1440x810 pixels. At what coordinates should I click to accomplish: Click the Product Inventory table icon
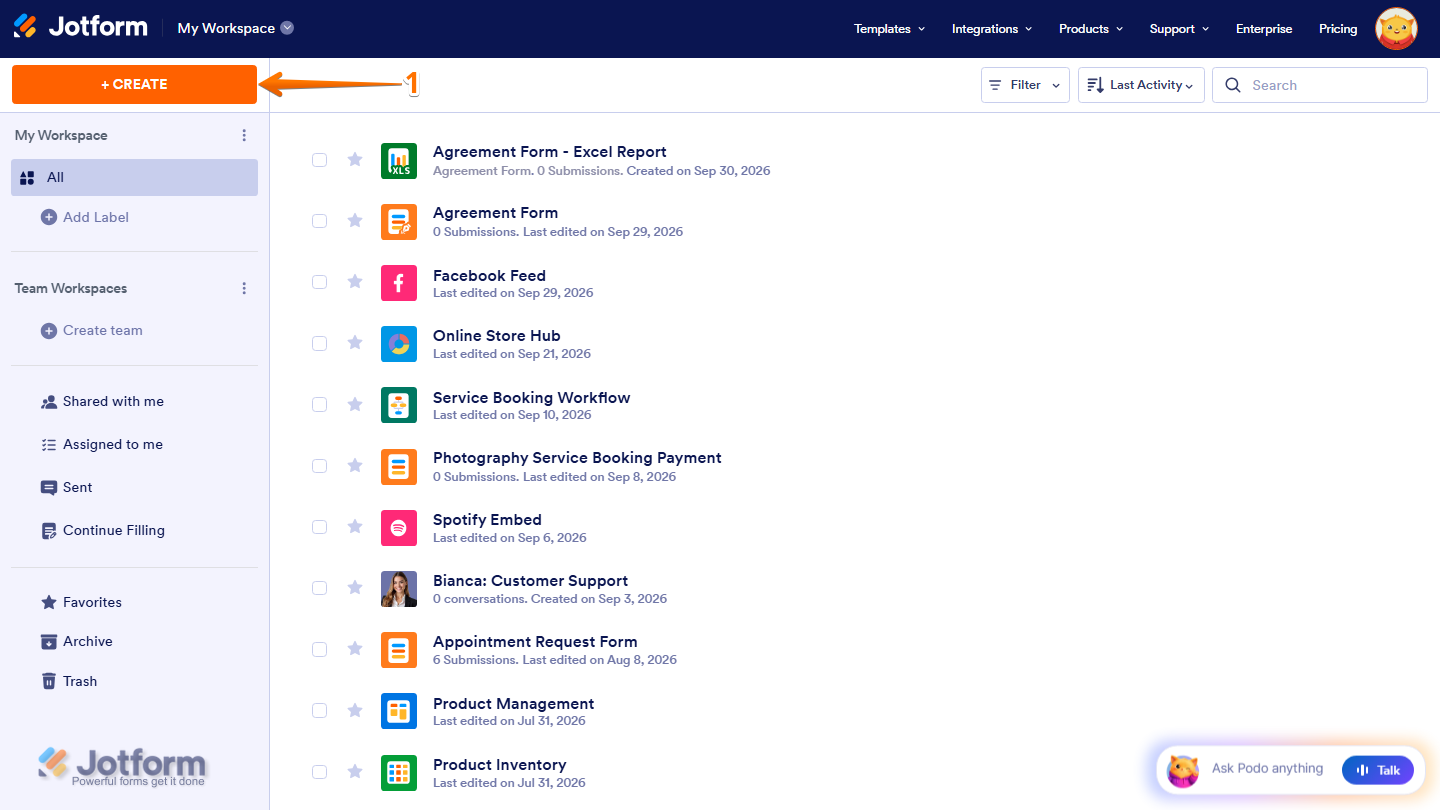tap(399, 773)
